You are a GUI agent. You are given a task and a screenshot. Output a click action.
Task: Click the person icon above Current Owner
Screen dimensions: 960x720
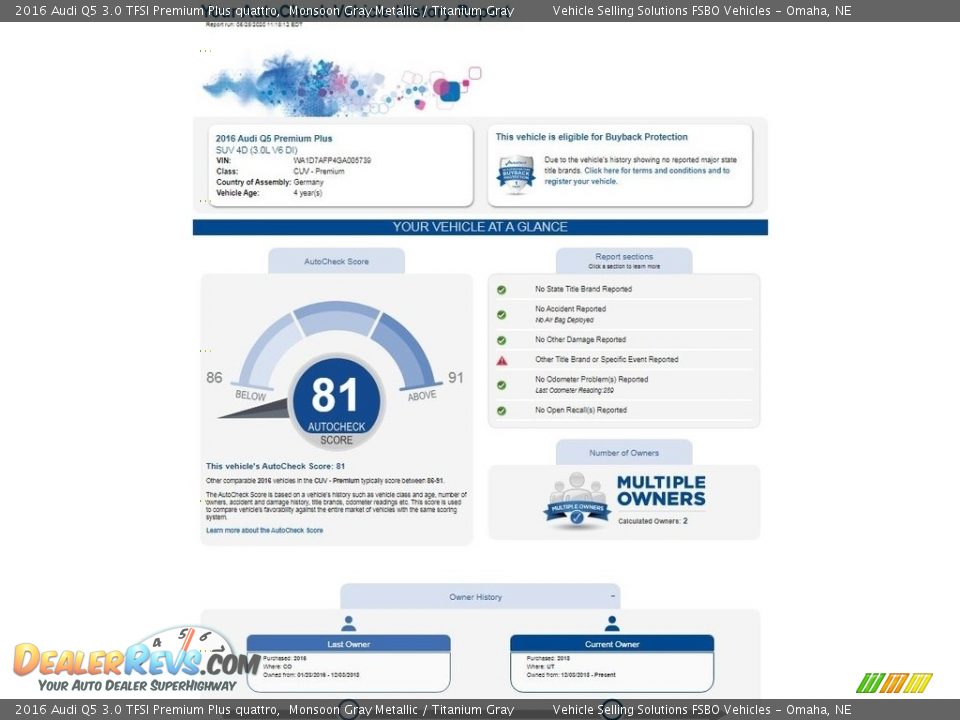(612, 623)
